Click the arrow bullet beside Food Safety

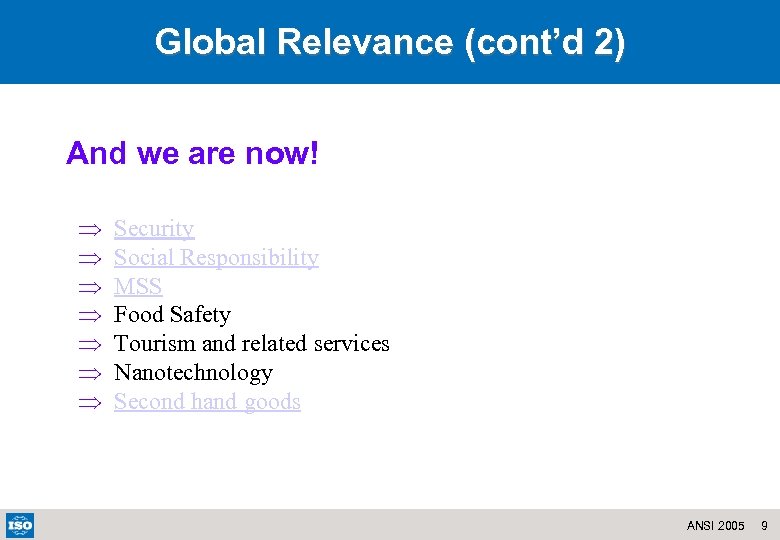[x=90, y=316]
